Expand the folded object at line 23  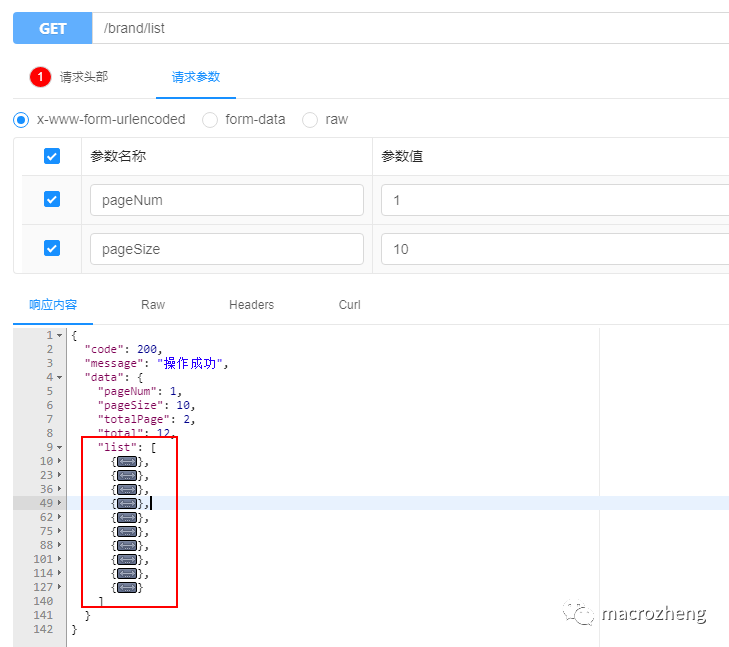(60, 475)
